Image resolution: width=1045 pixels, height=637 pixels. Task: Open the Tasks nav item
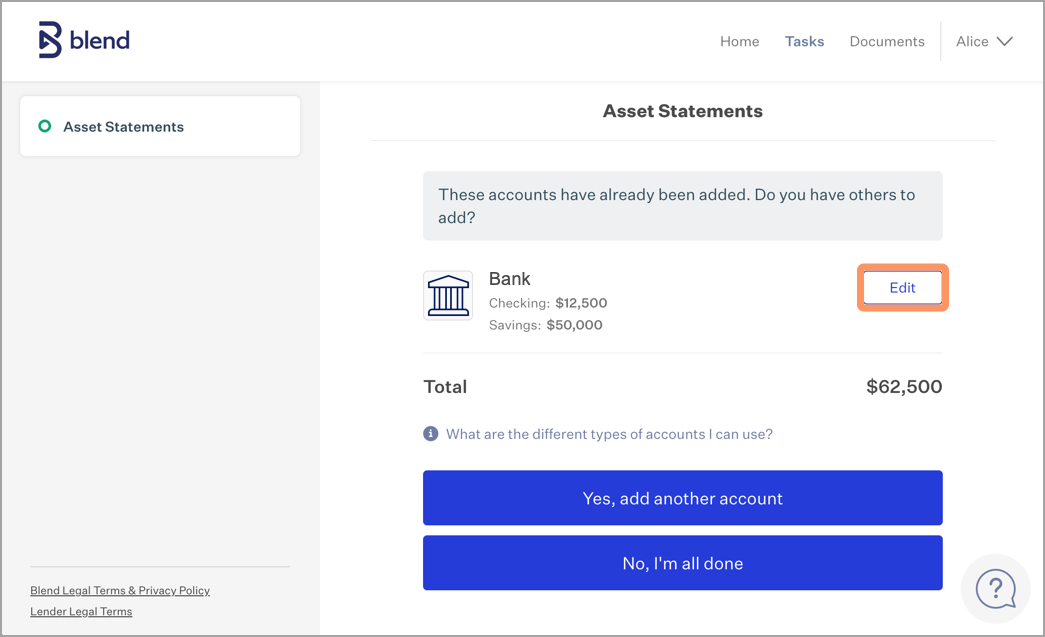(x=804, y=41)
